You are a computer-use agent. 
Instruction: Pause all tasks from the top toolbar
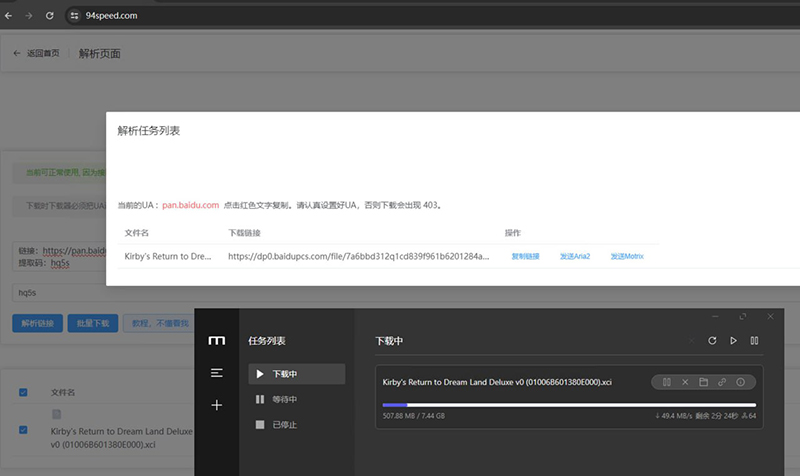754,341
